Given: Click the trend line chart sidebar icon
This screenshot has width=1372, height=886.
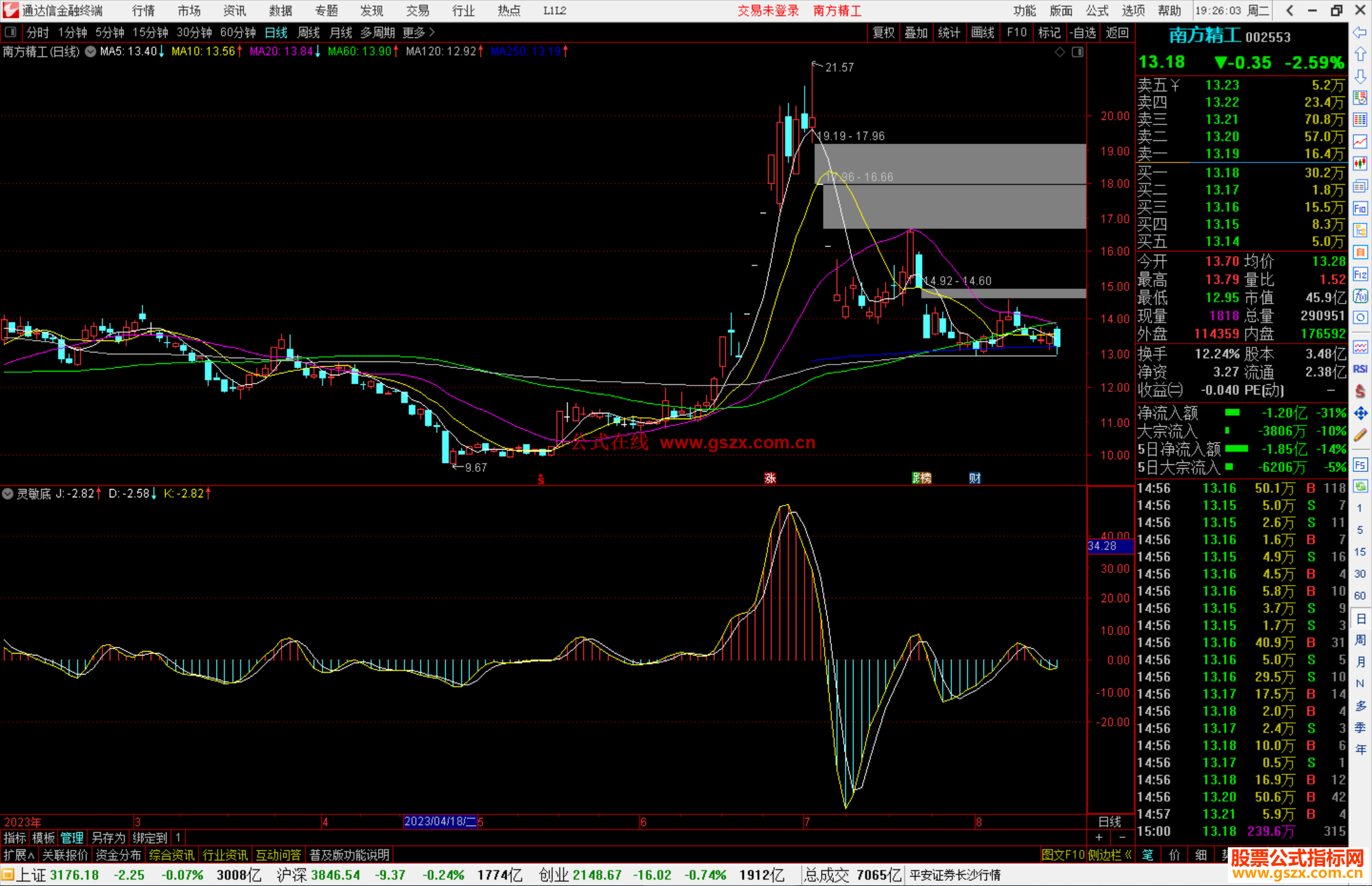Looking at the screenshot, I should [x=1360, y=141].
